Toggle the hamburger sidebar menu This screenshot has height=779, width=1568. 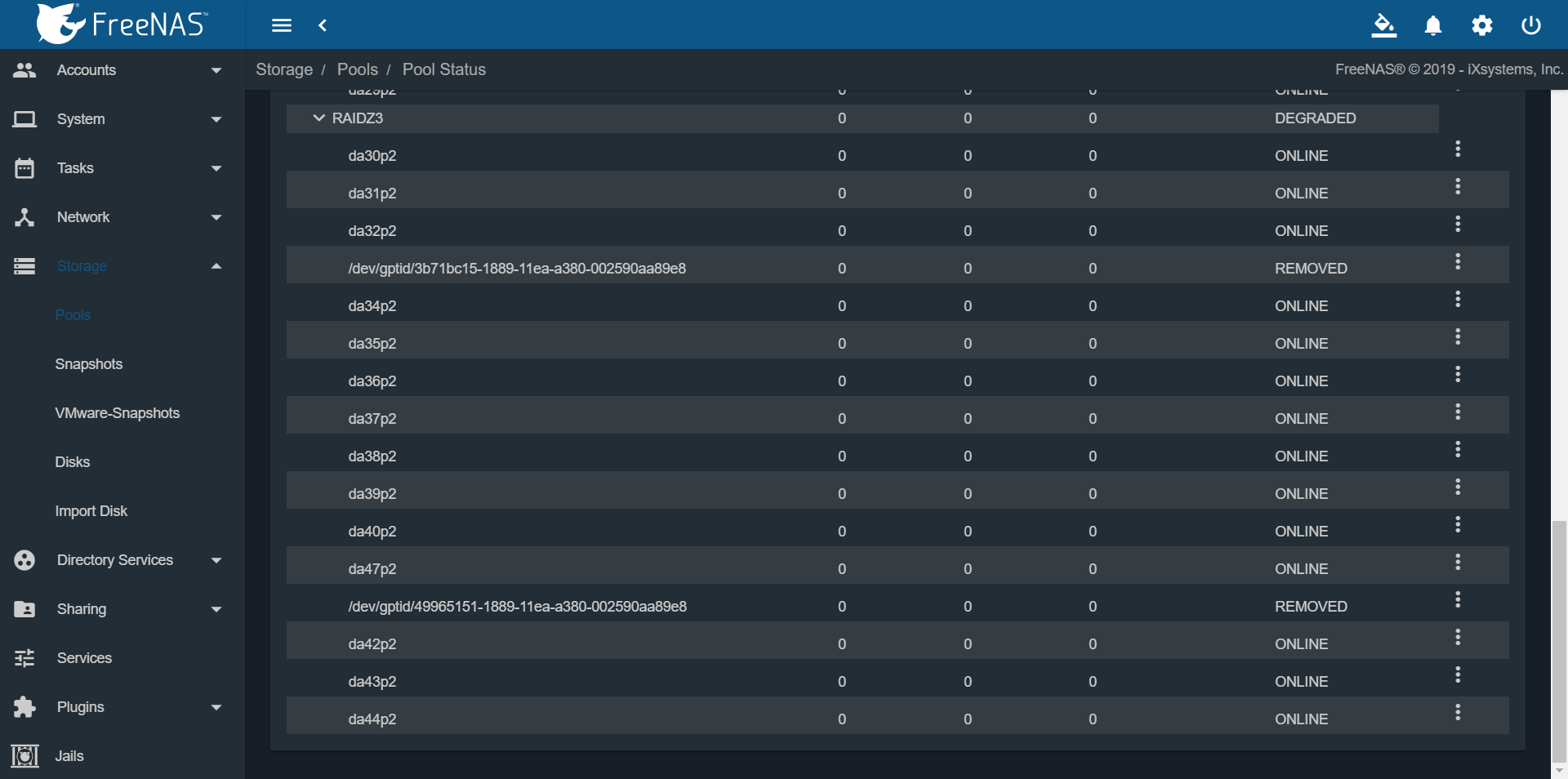click(x=282, y=25)
